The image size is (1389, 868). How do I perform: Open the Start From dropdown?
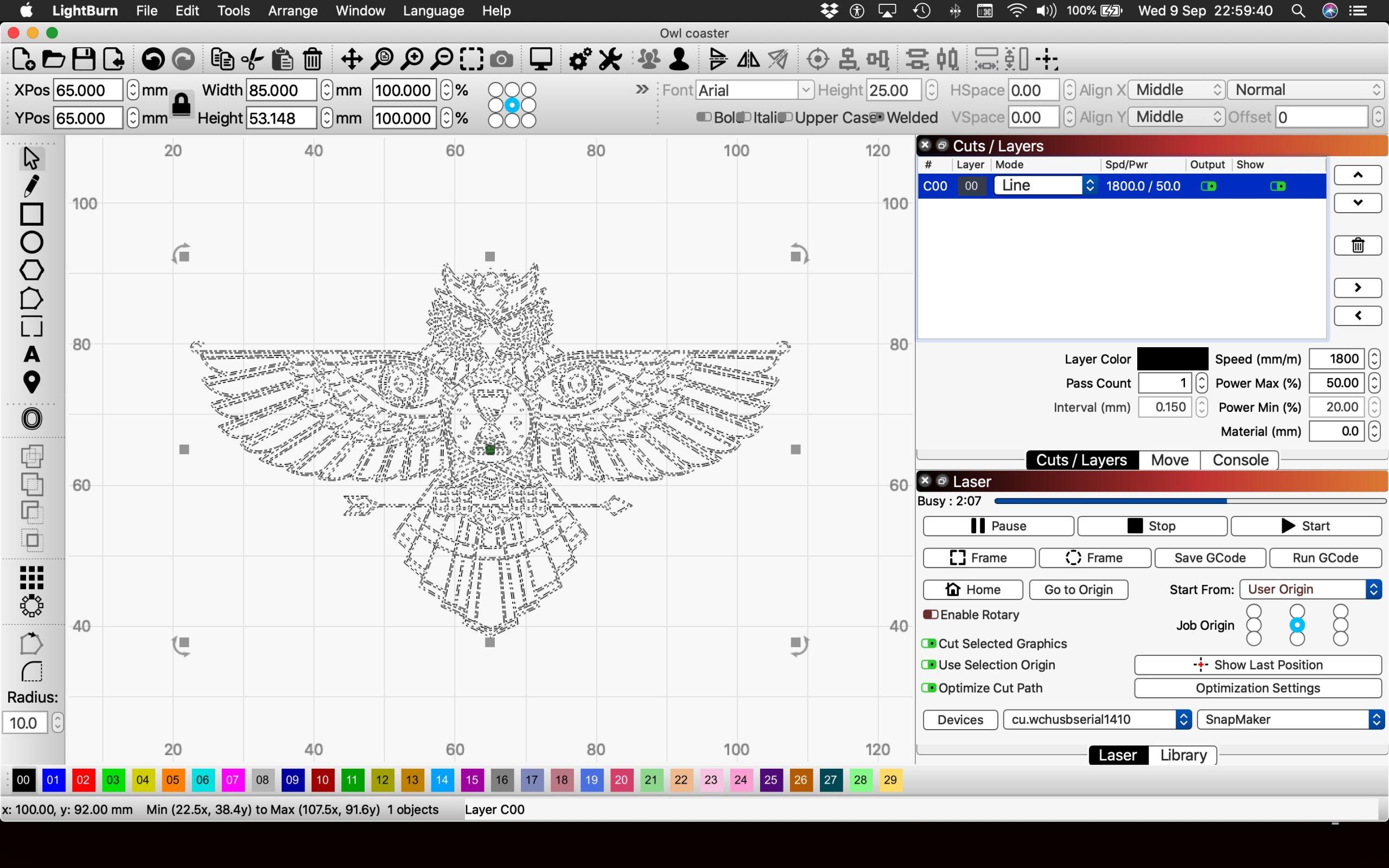(1310, 590)
